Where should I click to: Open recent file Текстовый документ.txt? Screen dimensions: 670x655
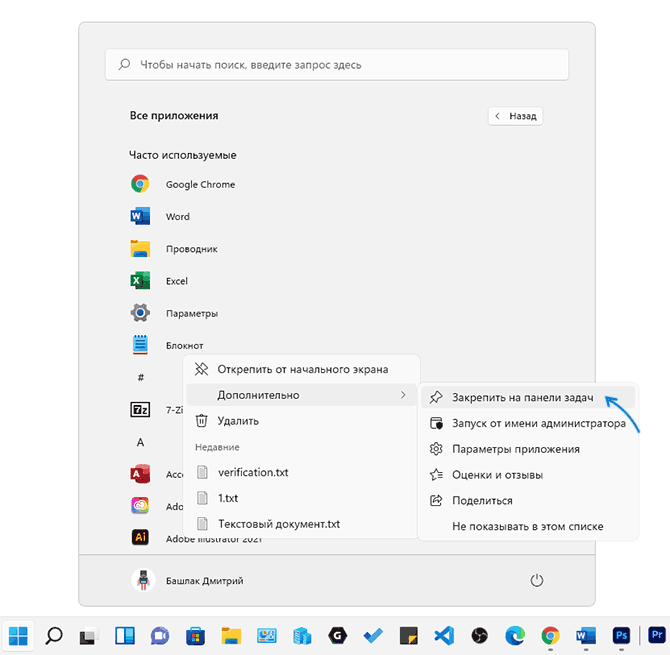[x=302, y=524]
